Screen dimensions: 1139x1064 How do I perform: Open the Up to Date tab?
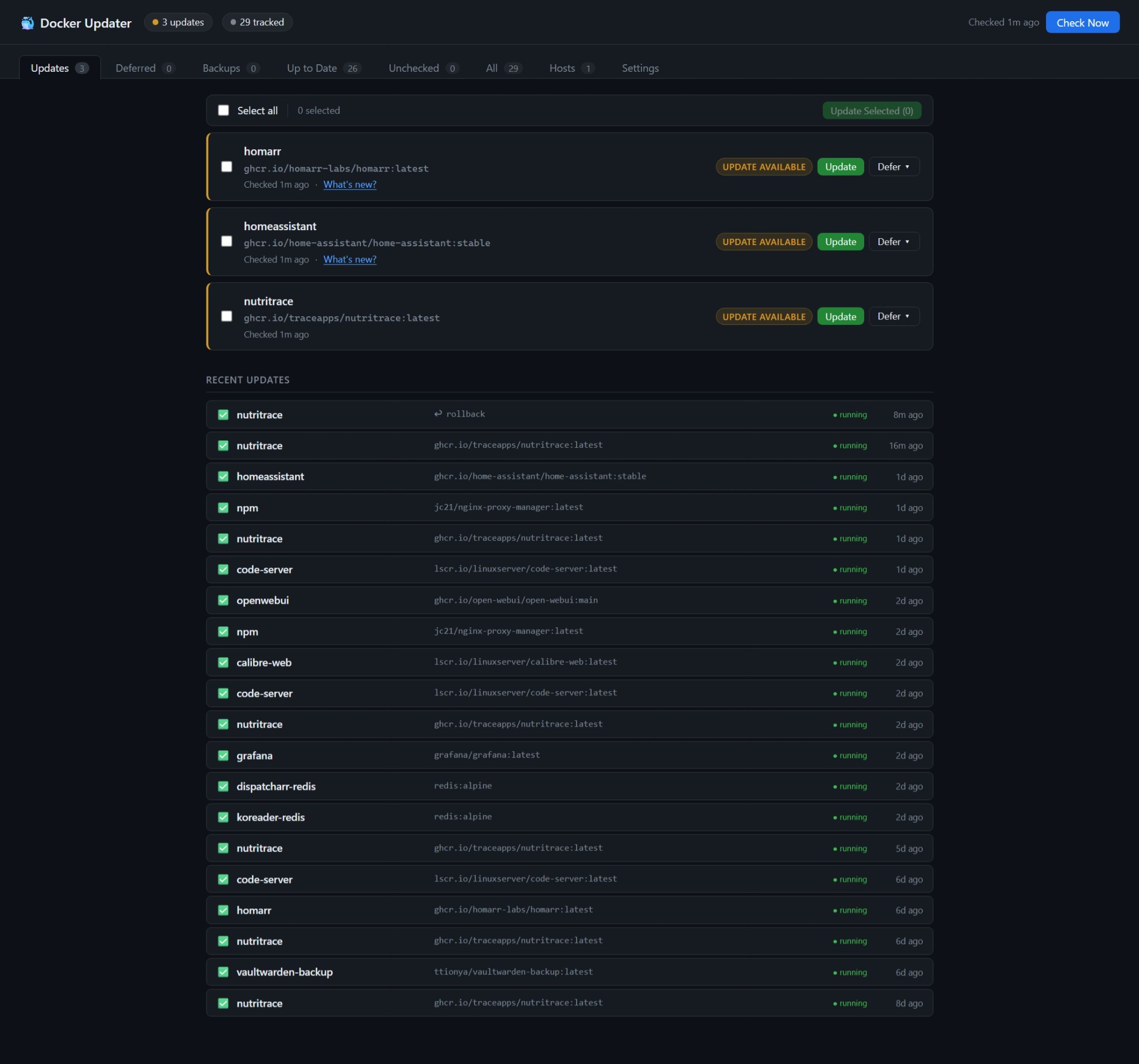[324, 68]
